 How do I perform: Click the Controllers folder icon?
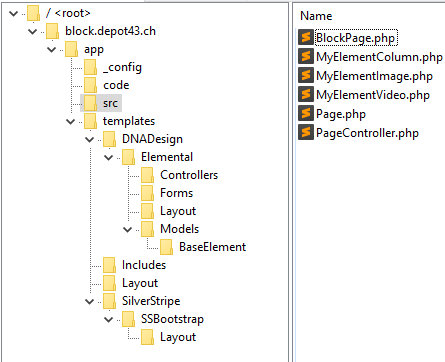pos(148,175)
